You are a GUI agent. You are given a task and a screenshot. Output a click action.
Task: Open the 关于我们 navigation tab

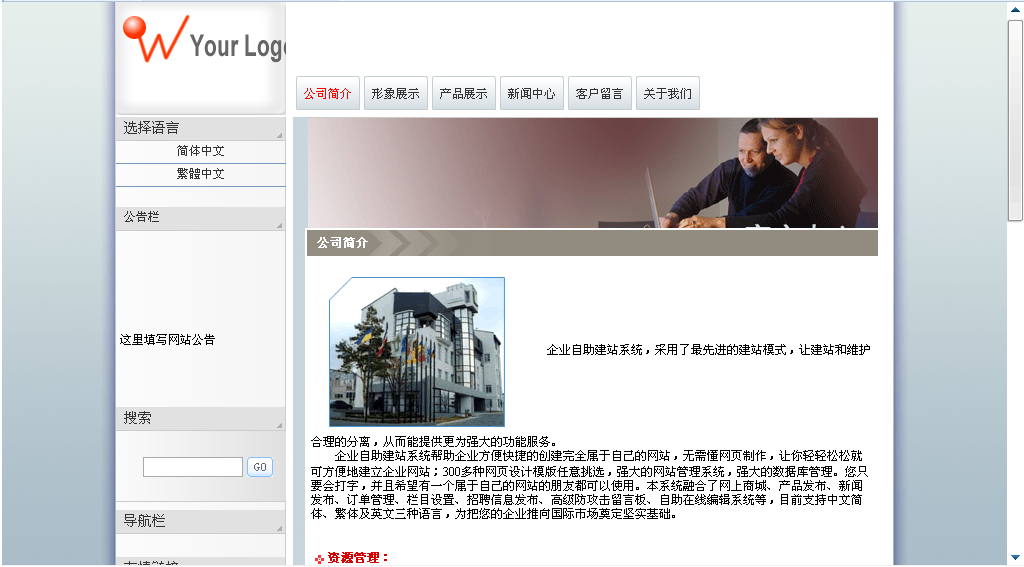(667, 93)
